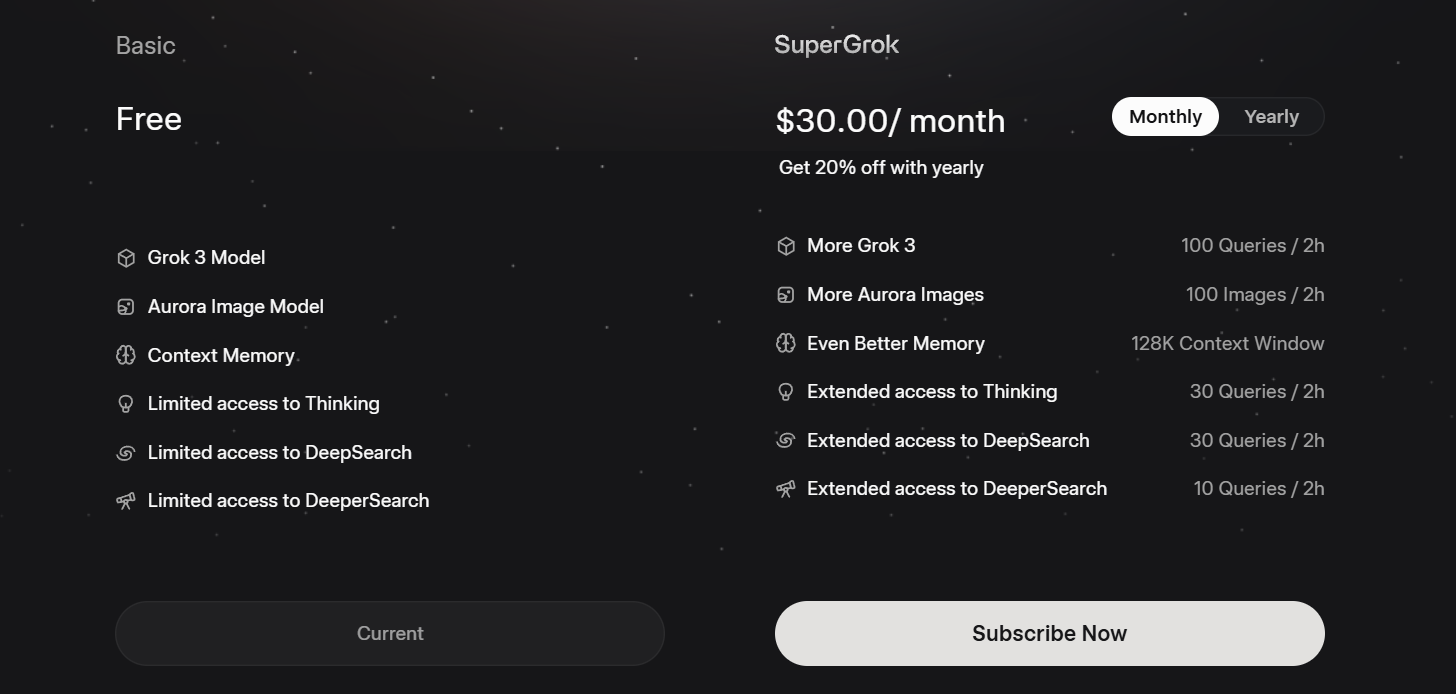Subscribe Now to SuperGrok
Image resolution: width=1456 pixels, height=694 pixels.
[x=1049, y=633]
